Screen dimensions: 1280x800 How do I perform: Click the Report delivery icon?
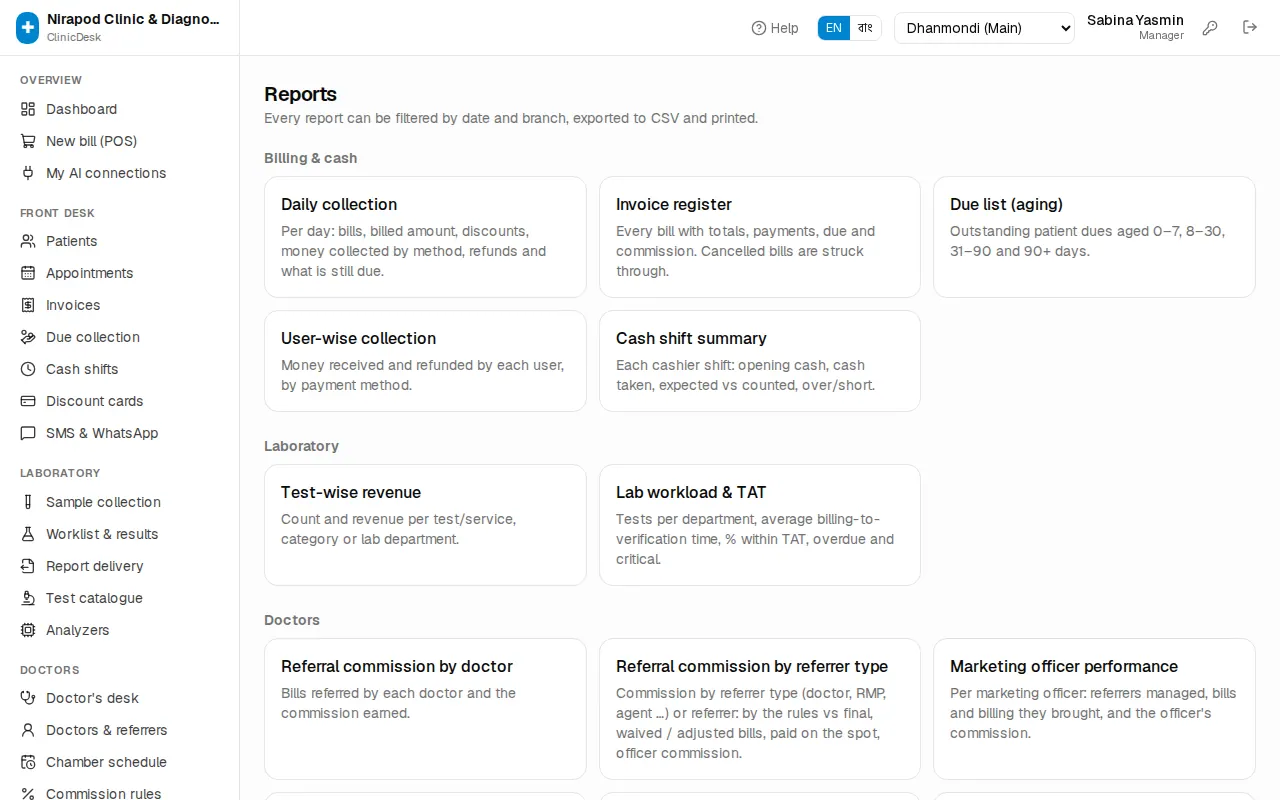pyautogui.click(x=28, y=566)
